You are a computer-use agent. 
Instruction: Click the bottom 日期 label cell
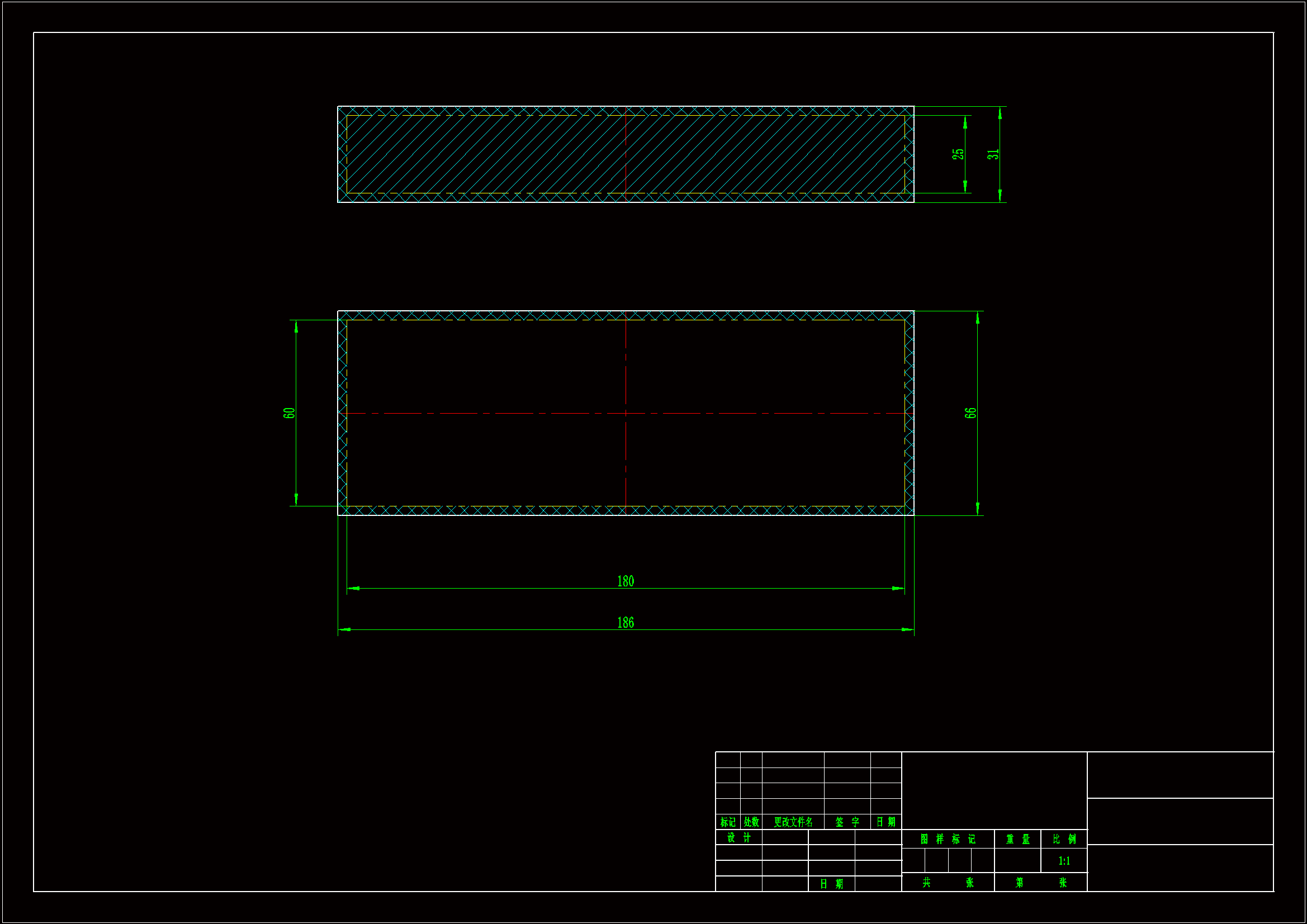pos(831,884)
